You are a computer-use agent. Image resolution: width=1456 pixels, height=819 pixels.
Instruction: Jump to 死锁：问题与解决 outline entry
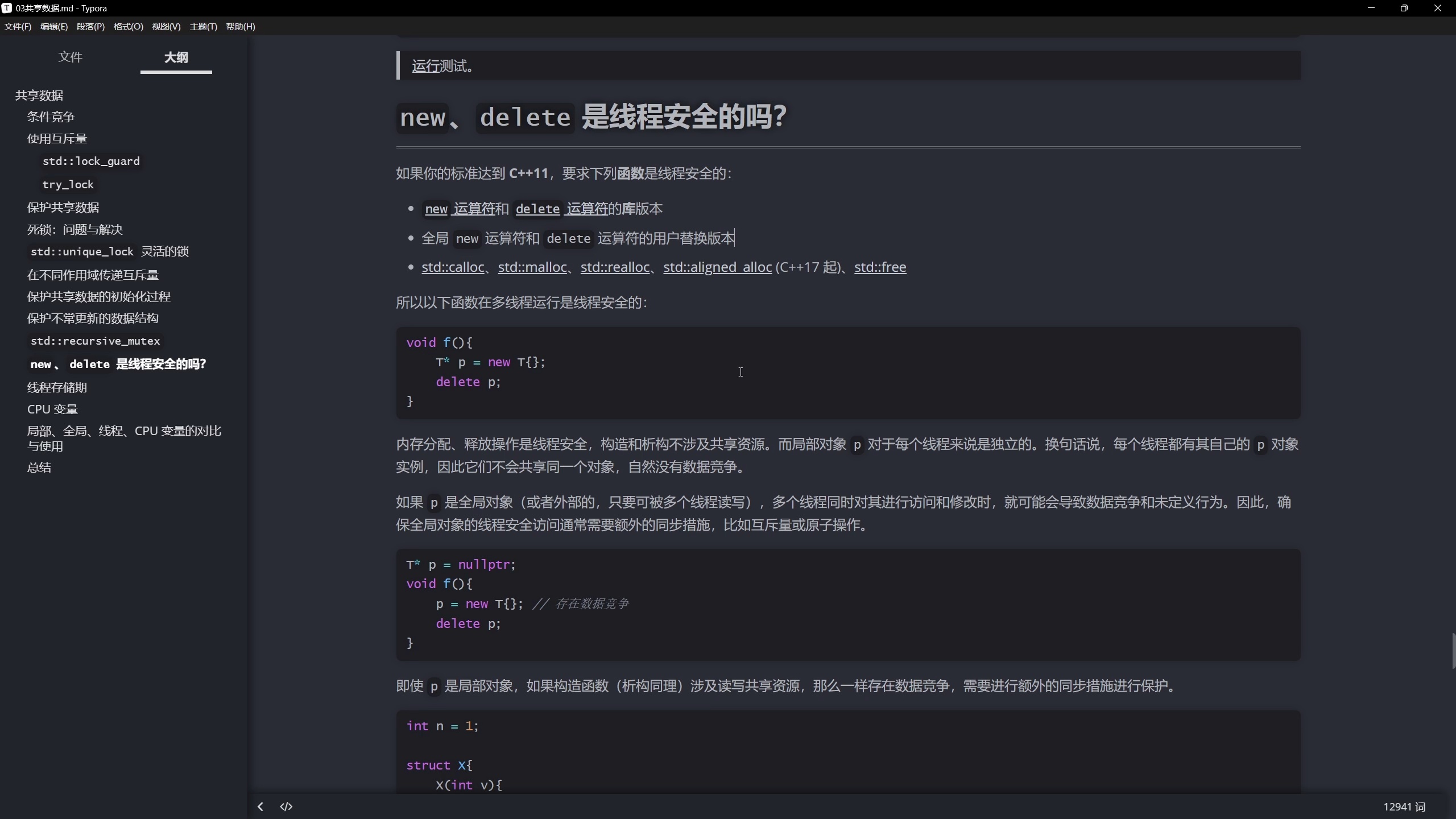pos(75,229)
